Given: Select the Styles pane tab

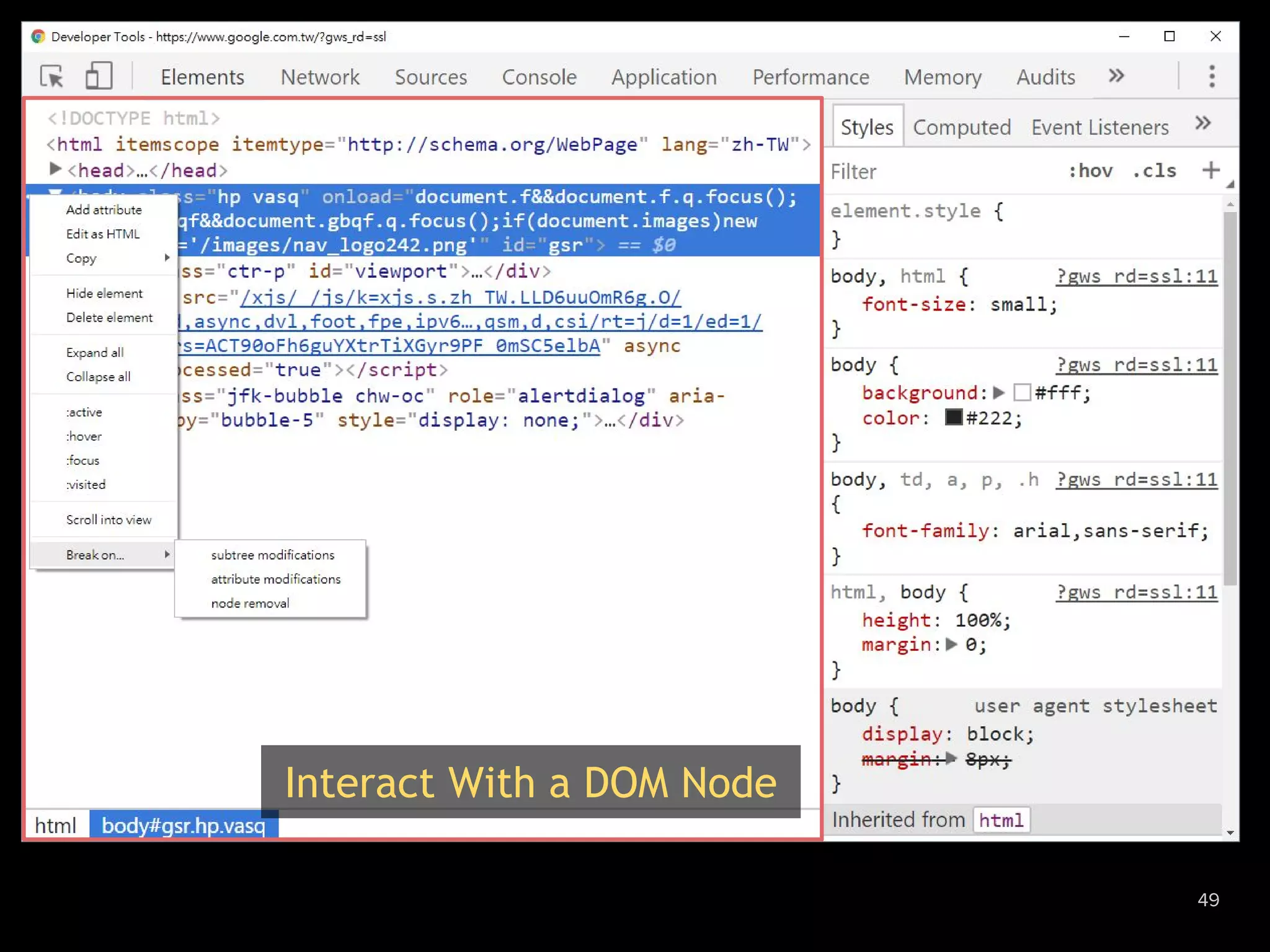Looking at the screenshot, I should [867, 126].
